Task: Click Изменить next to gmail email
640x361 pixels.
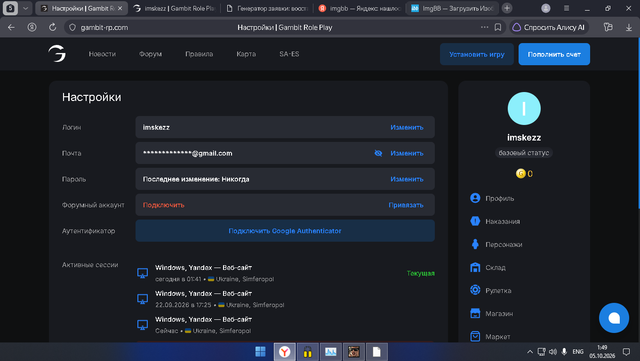Action: click(x=407, y=153)
